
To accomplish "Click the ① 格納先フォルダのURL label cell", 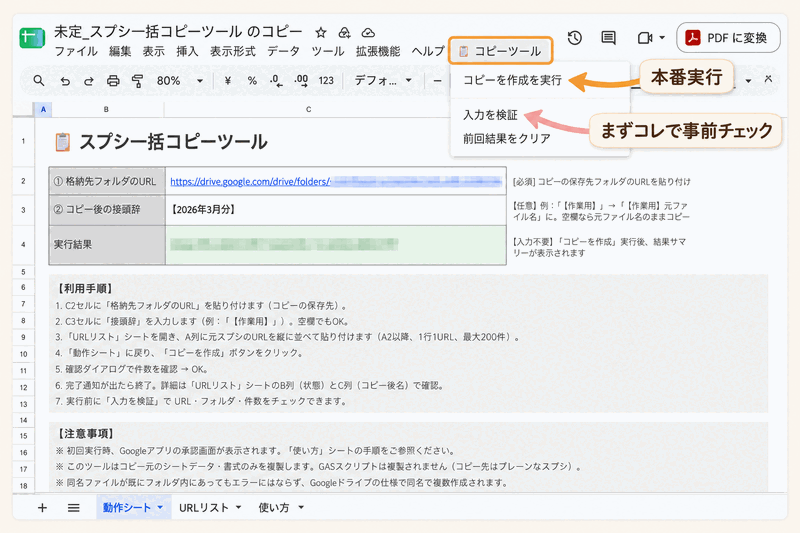I will [107, 181].
